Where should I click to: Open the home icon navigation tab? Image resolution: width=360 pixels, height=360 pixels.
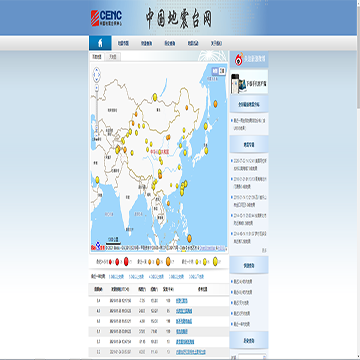100,43
